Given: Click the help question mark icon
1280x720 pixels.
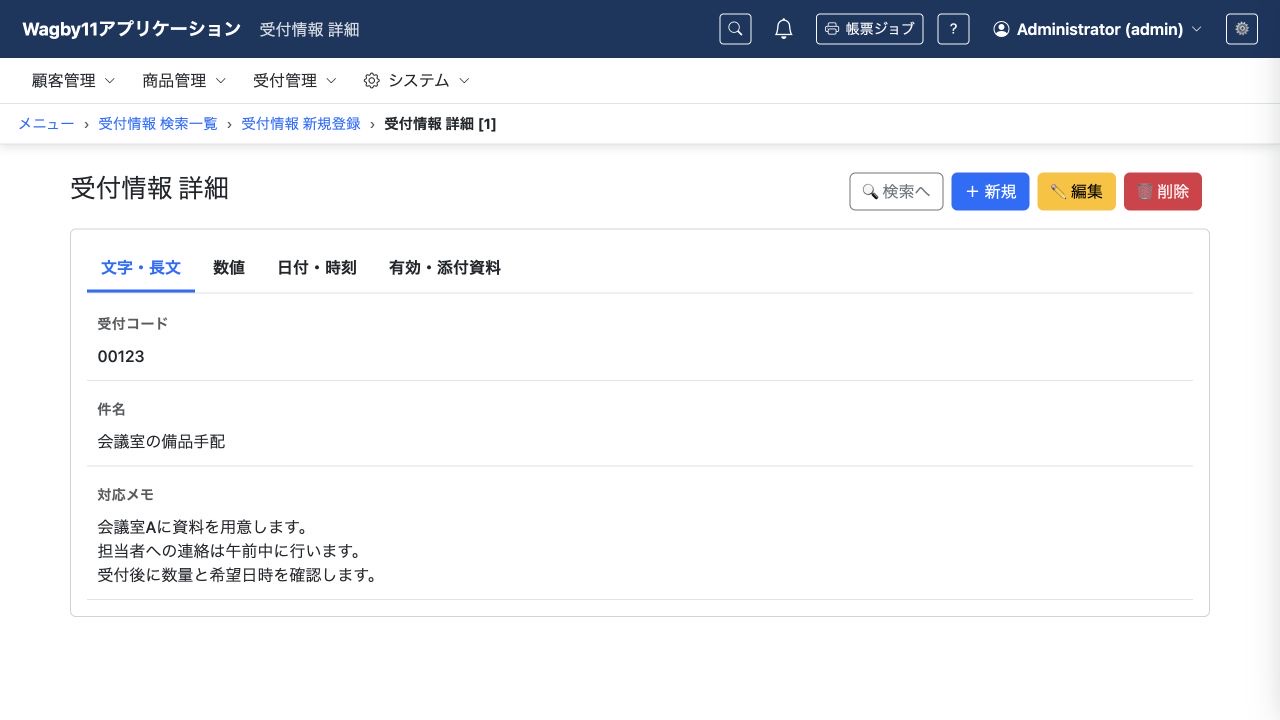Looking at the screenshot, I should coord(953,29).
